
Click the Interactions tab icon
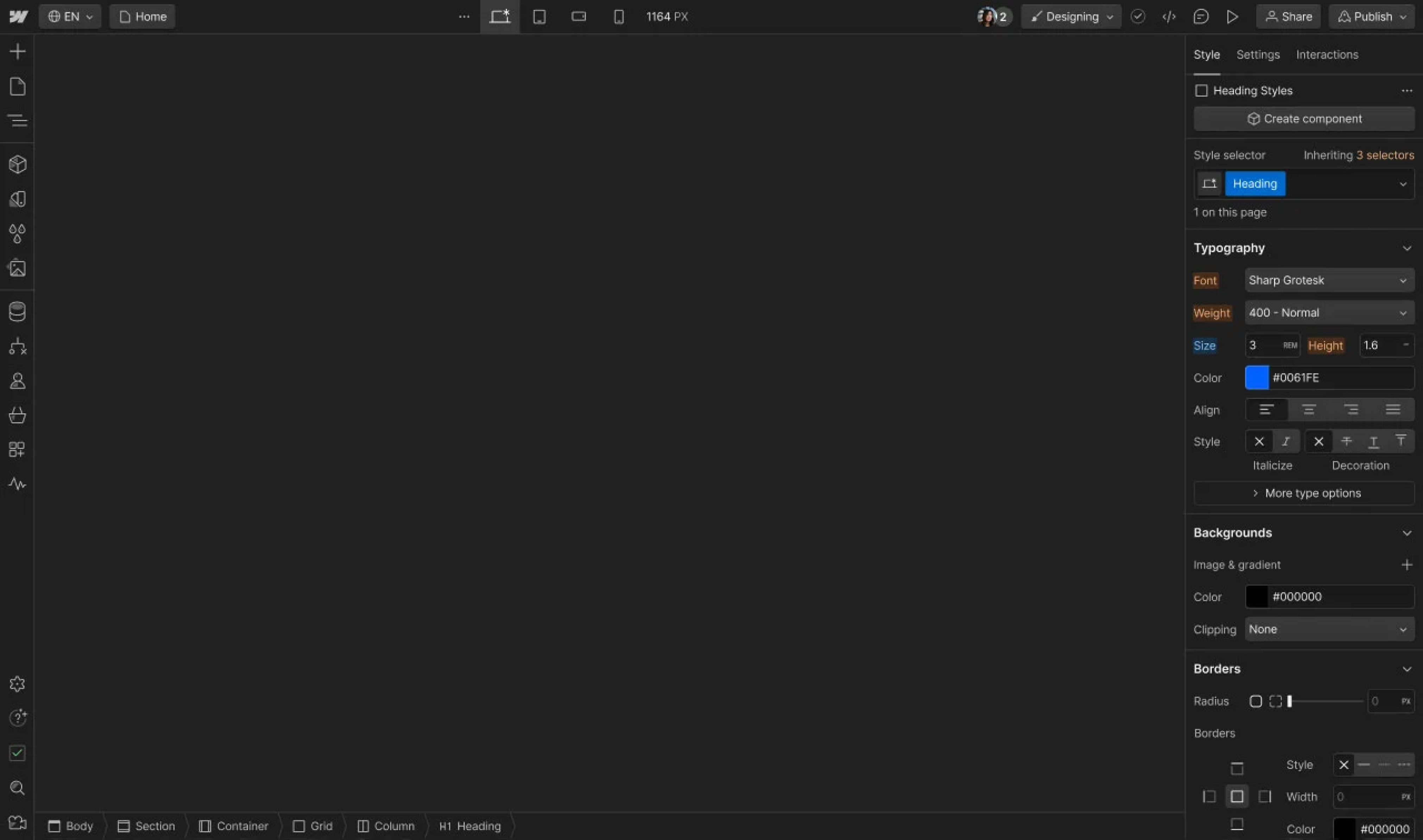(x=1327, y=54)
